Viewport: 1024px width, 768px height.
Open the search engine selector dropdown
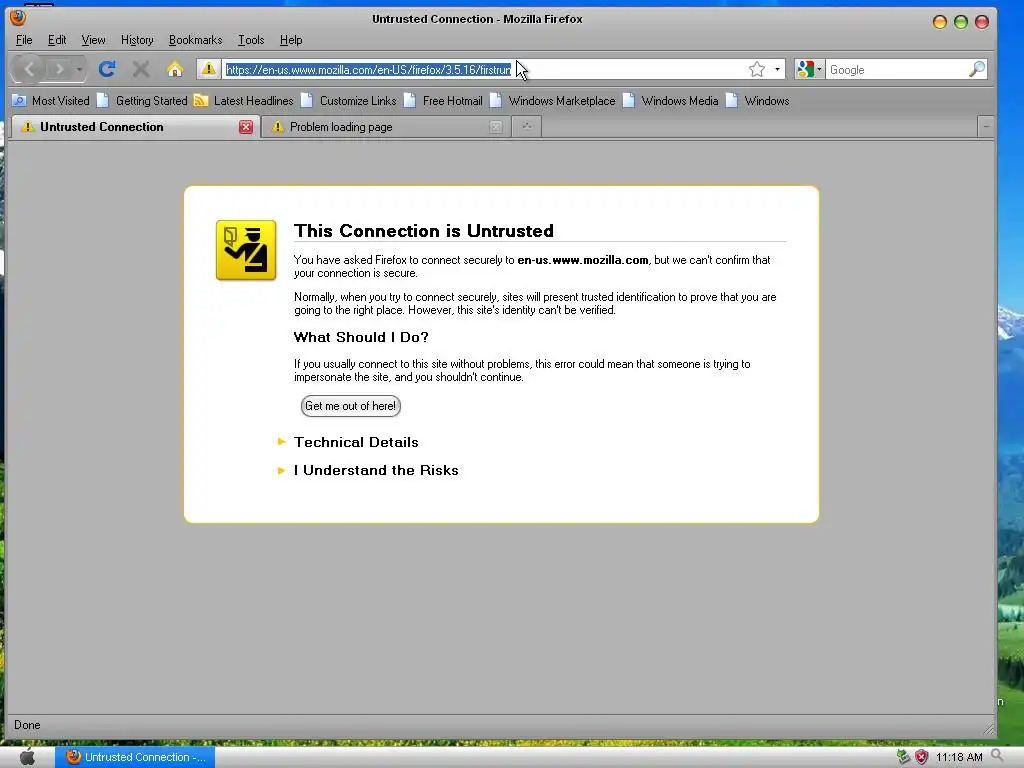pos(809,69)
